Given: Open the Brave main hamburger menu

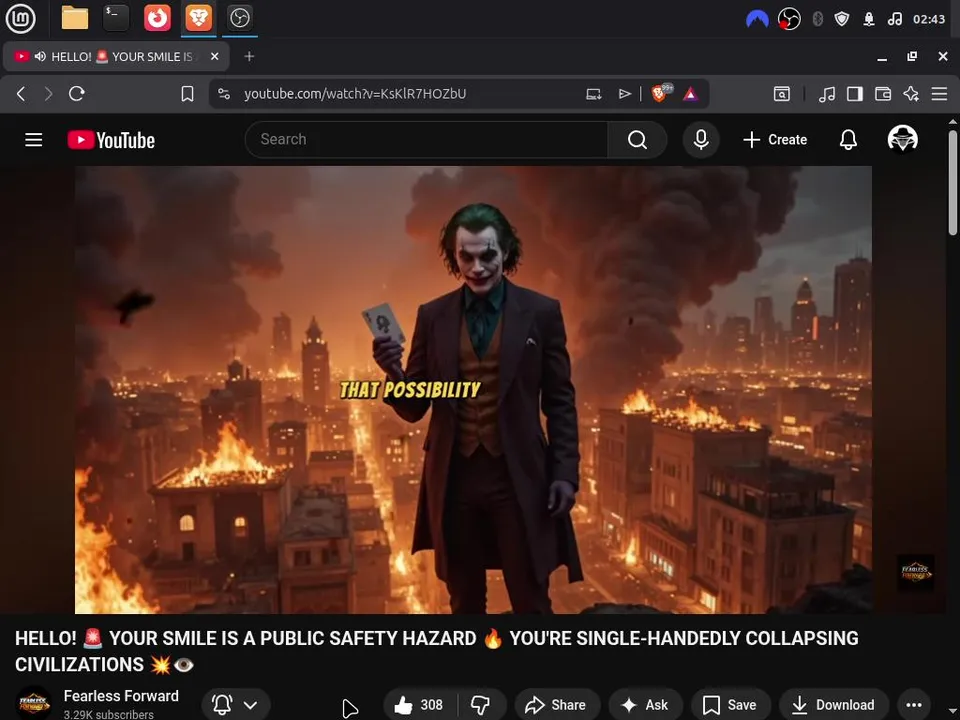Looking at the screenshot, I should click(939, 94).
